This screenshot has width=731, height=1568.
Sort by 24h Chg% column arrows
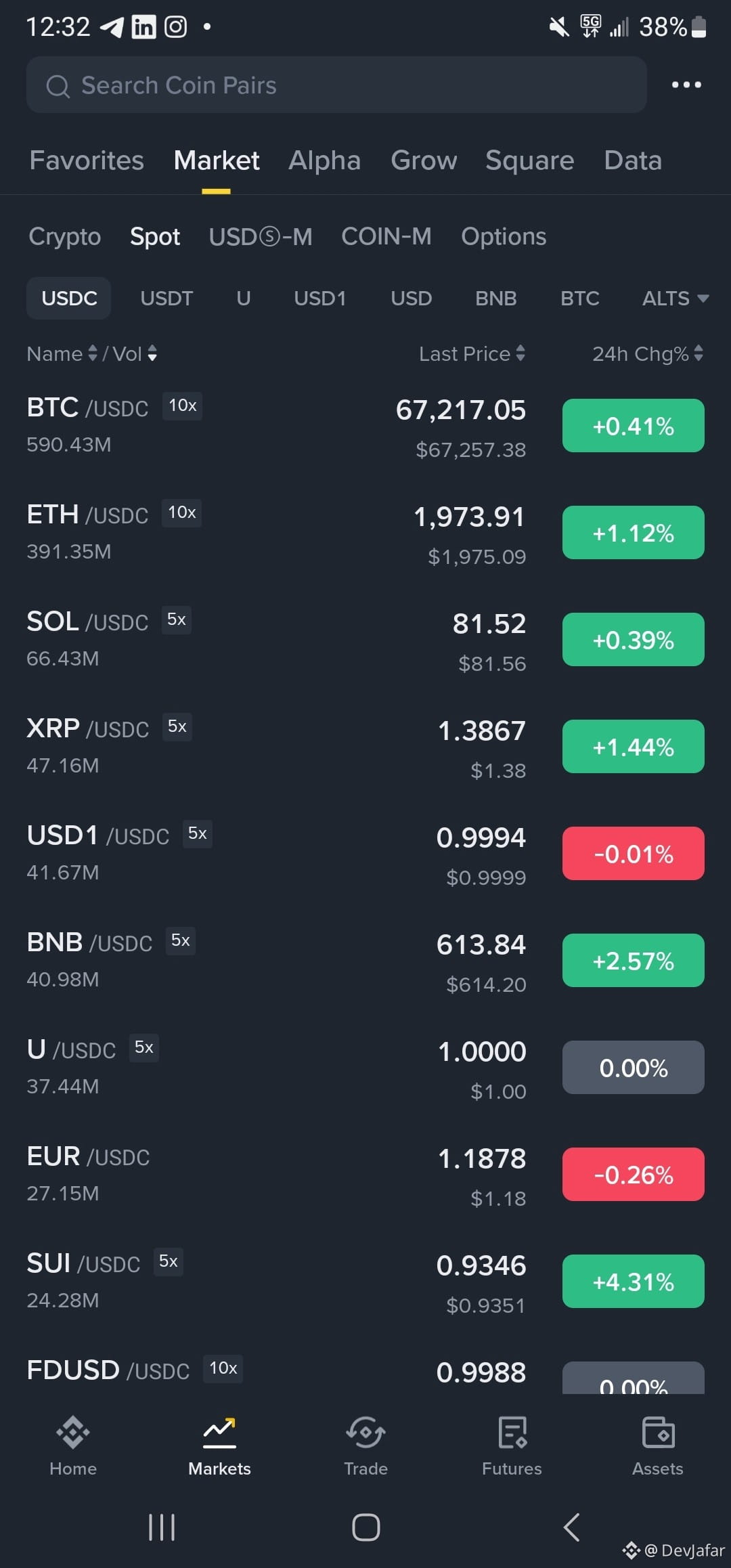click(x=699, y=353)
